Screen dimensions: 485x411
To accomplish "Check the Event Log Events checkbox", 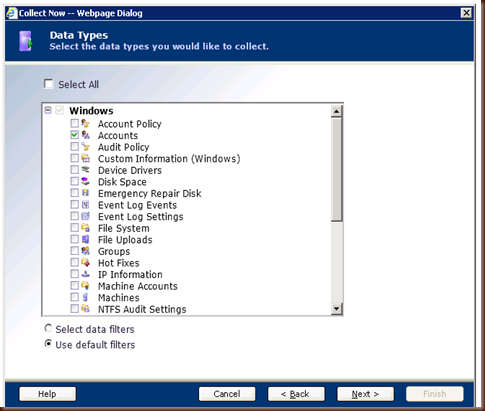I will pos(75,204).
